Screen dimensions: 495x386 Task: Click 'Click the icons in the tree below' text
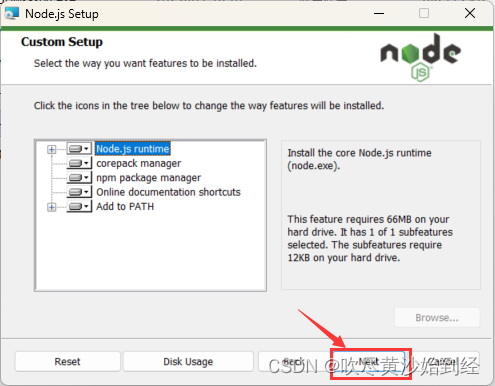click(209, 106)
